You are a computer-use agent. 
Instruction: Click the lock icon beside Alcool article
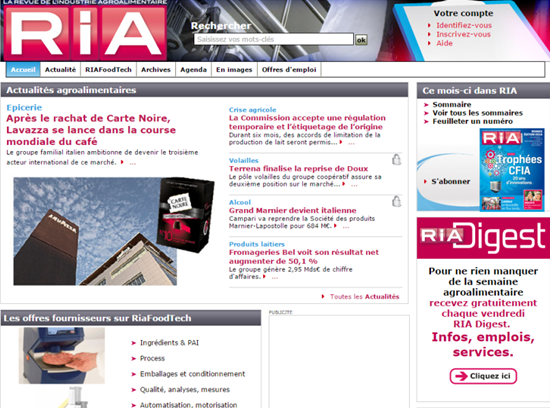tap(396, 201)
